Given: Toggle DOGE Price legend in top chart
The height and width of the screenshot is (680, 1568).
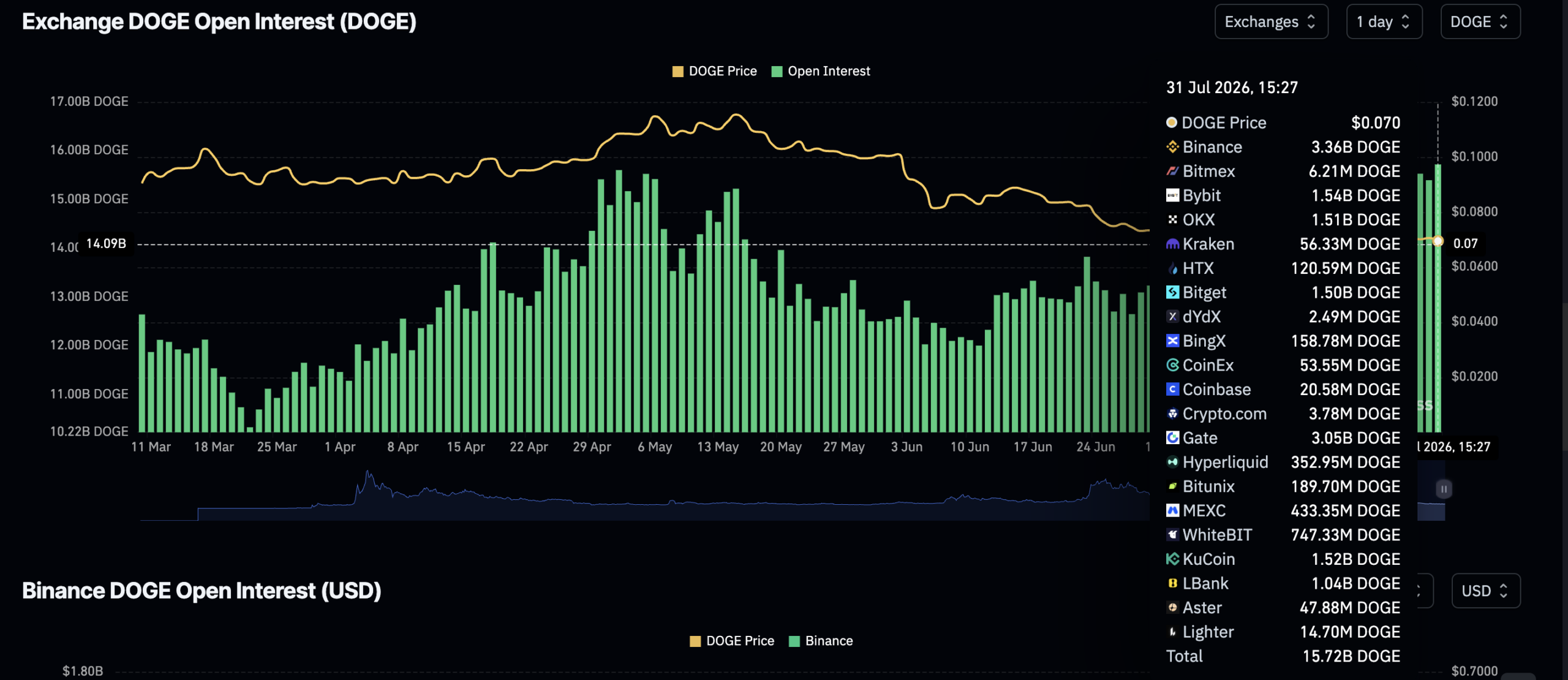Looking at the screenshot, I should [714, 71].
